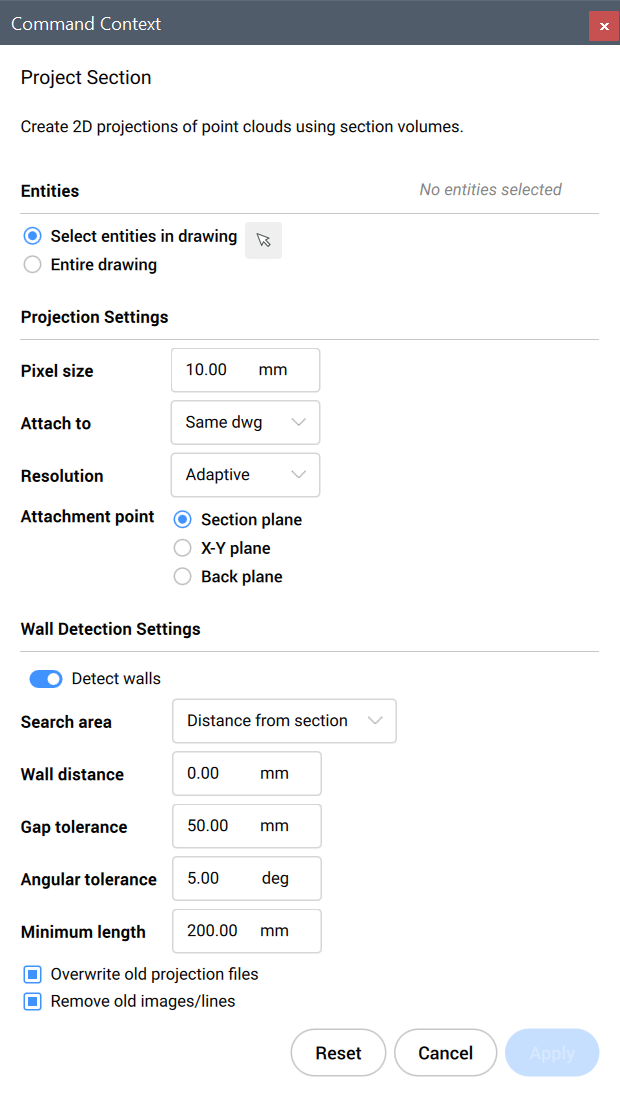Open the Search area dropdown
The height and width of the screenshot is (1096, 620).
(x=284, y=721)
